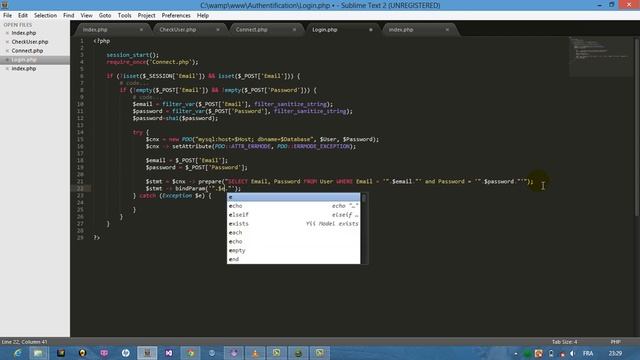This screenshot has width=640, height=360.
Task: Open the taskbar clock showing 23:29
Action: point(616,353)
